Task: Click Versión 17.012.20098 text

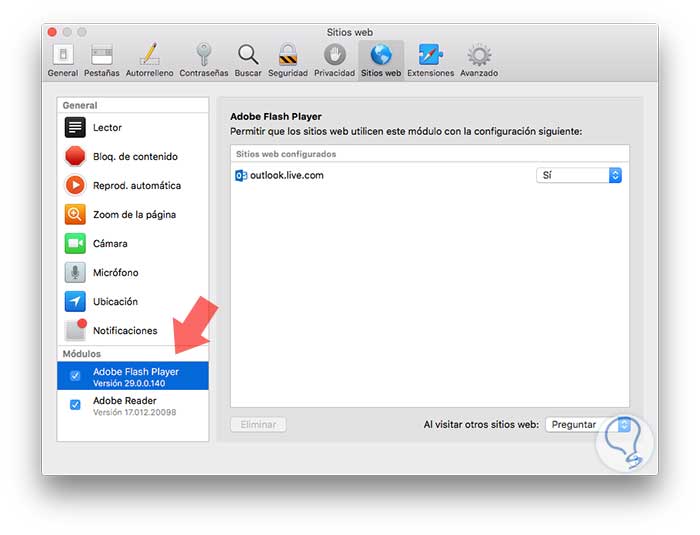Action: 134,412
